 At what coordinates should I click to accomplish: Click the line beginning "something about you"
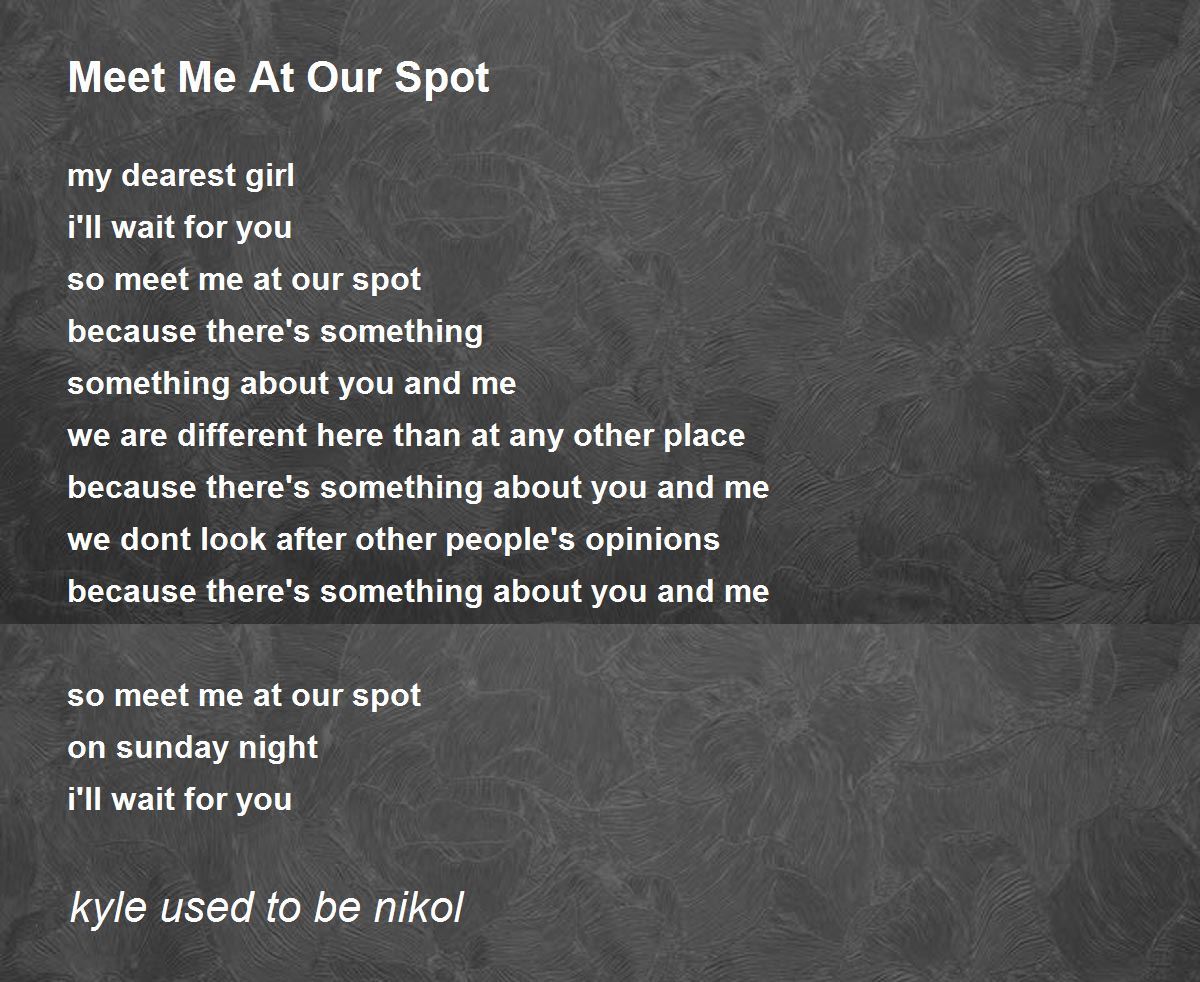point(292,384)
